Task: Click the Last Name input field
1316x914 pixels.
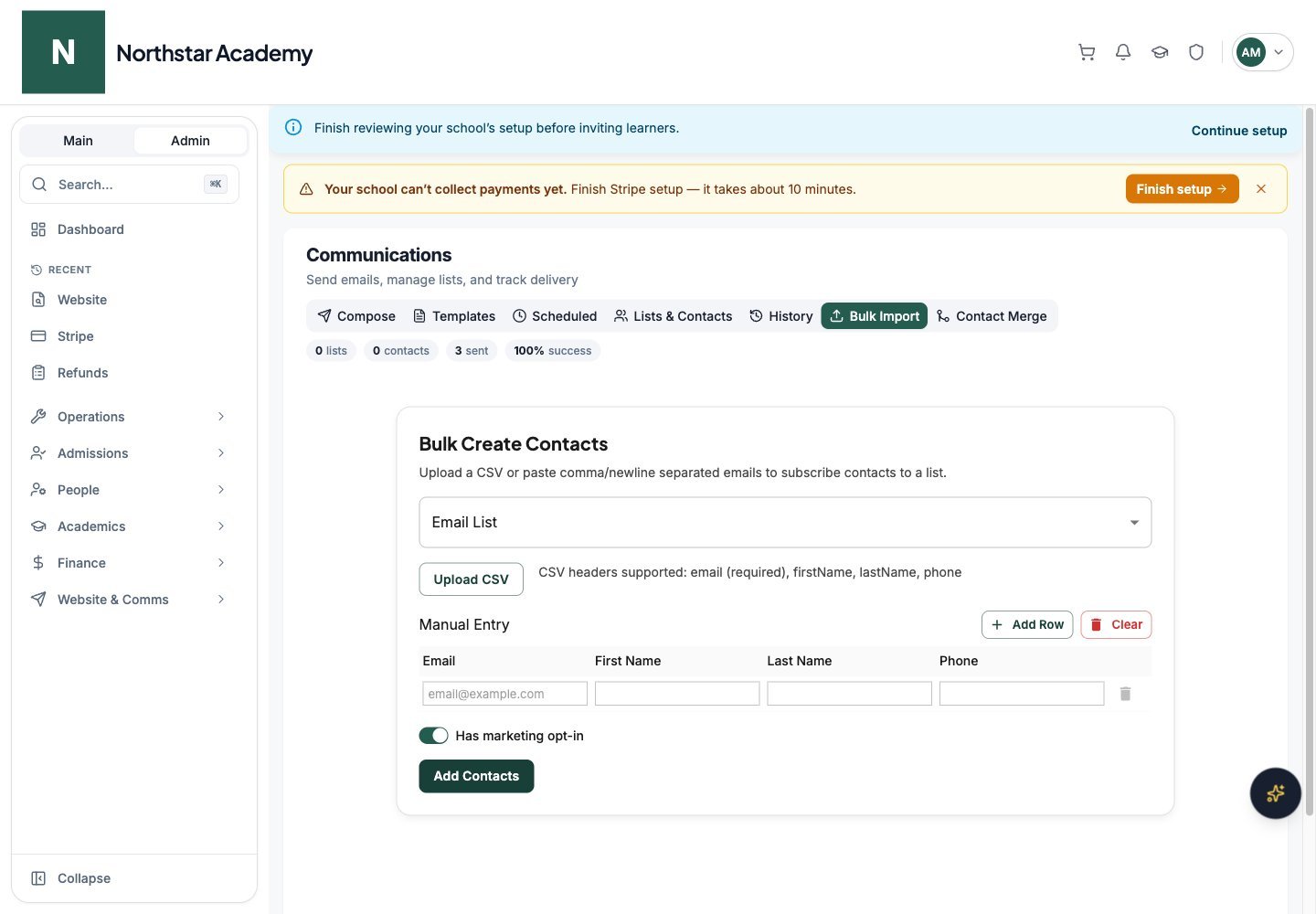Action: [x=849, y=694]
